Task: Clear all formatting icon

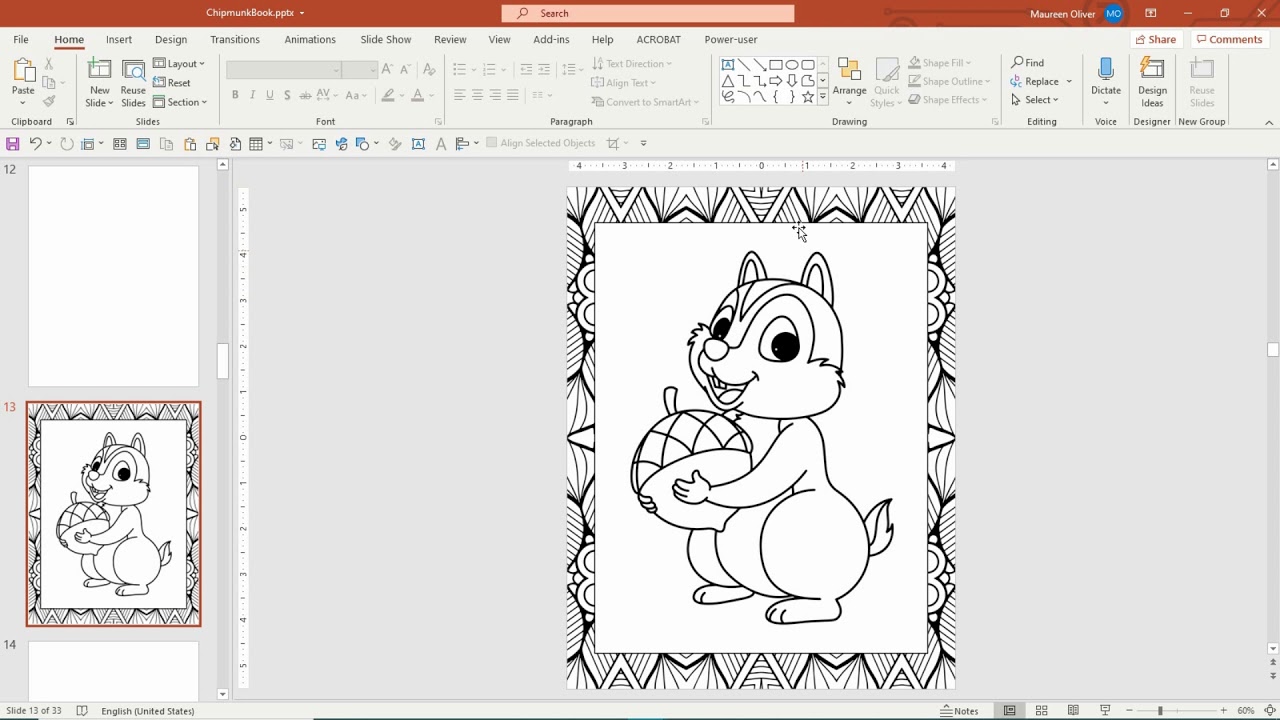Action: 430,69
